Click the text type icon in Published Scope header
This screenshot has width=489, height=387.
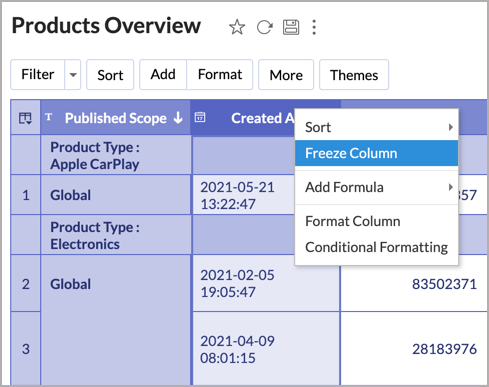pyautogui.click(x=49, y=117)
